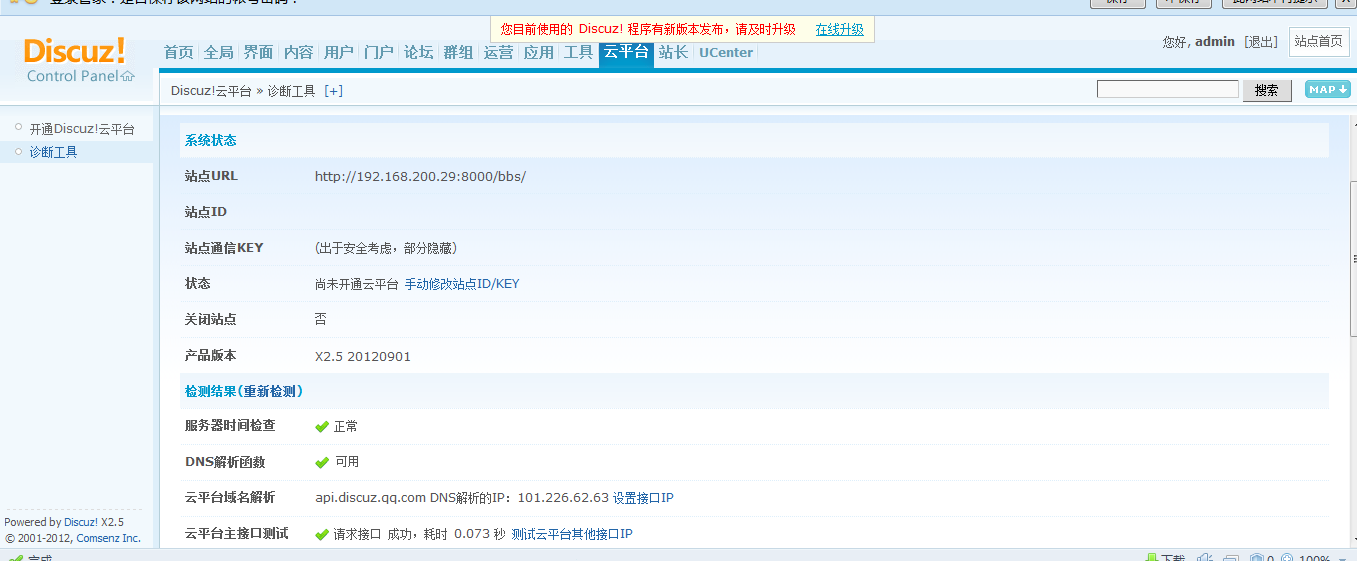
Task: Open the MAP navigation button
Action: click(1328, 89)
